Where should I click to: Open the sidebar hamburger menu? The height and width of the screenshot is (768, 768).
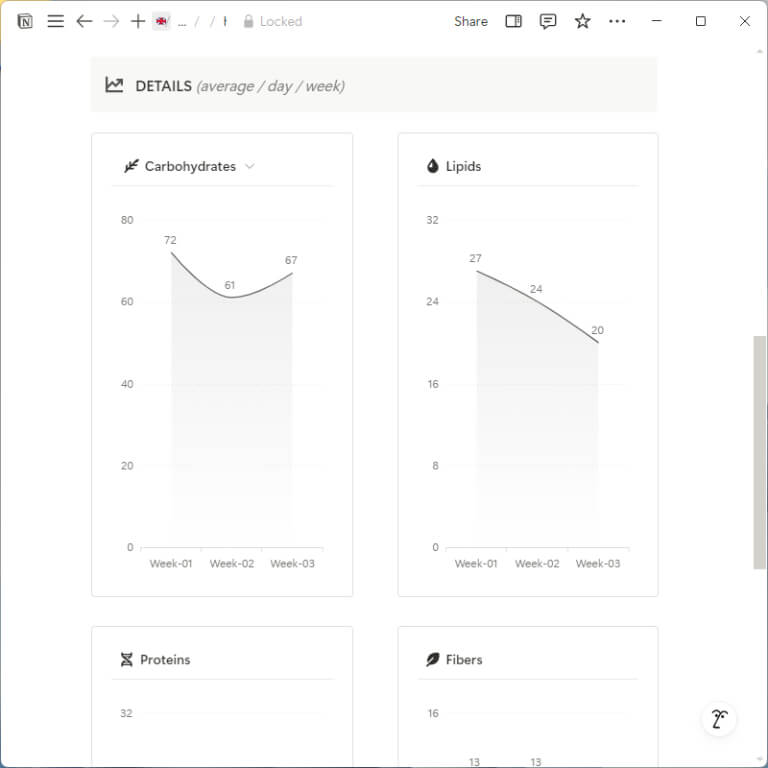(x=55, y=21)
